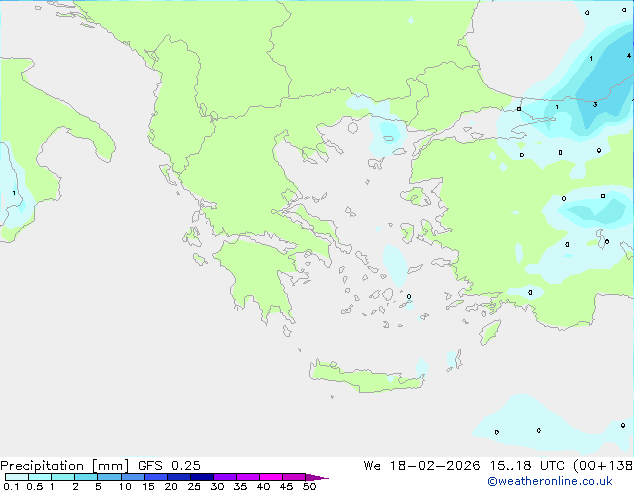Click the 1–2 mm legend color swatch
Viewport: 634px width, 490px height.
[x=63, y=477]
